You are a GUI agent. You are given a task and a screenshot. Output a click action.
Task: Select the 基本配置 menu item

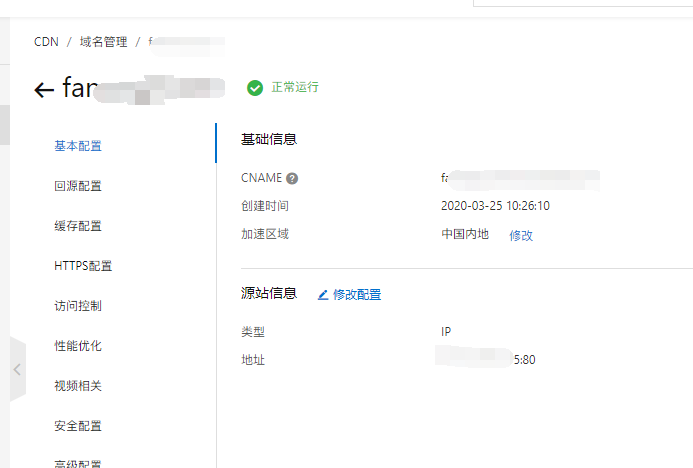pyautogui.click(x=78, y=146)
